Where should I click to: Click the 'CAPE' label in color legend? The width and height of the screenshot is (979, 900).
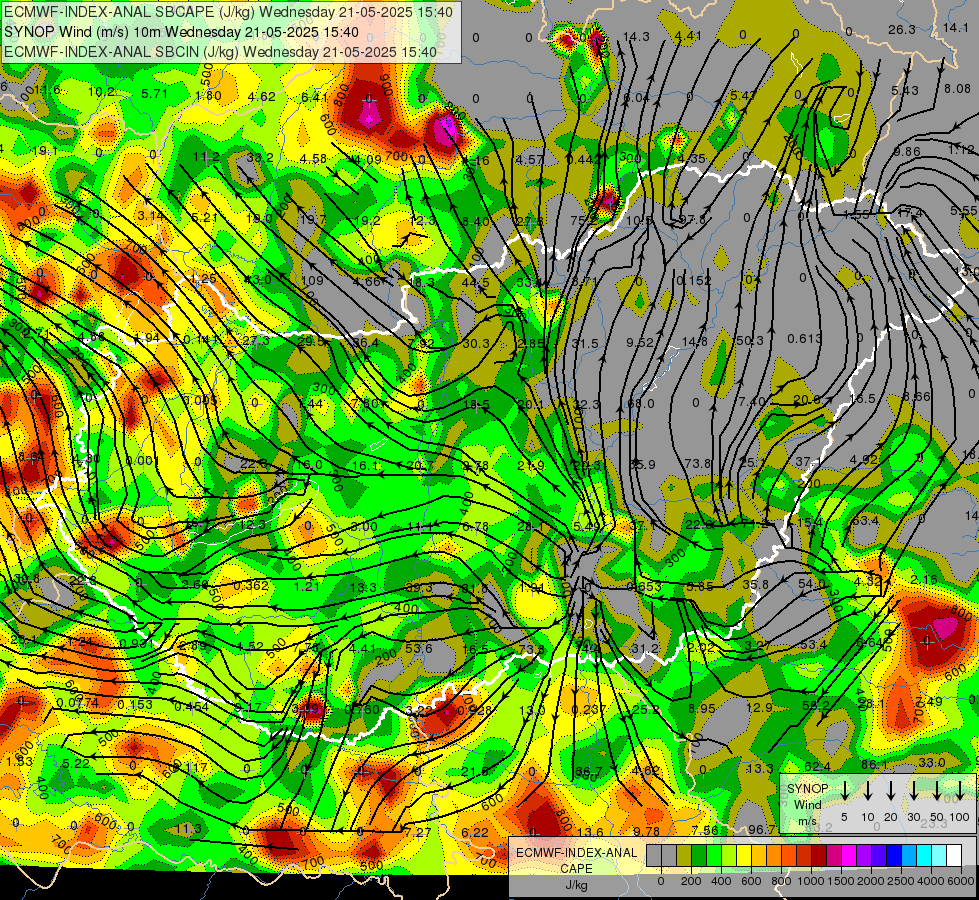[x=576, y=869]
